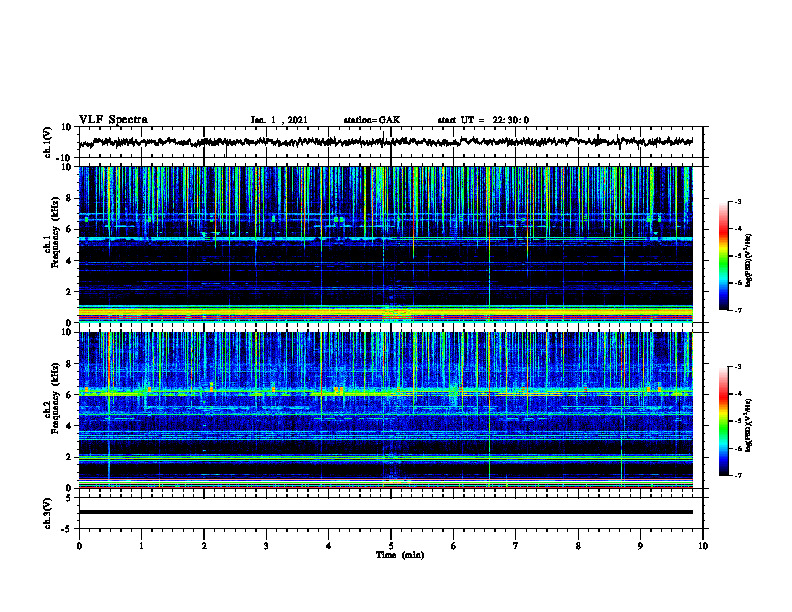This screenshot has width=792, height=612.
Task: Click the ch.1 "Frequency (kHz)" axis label
Action: click(56, 233)
